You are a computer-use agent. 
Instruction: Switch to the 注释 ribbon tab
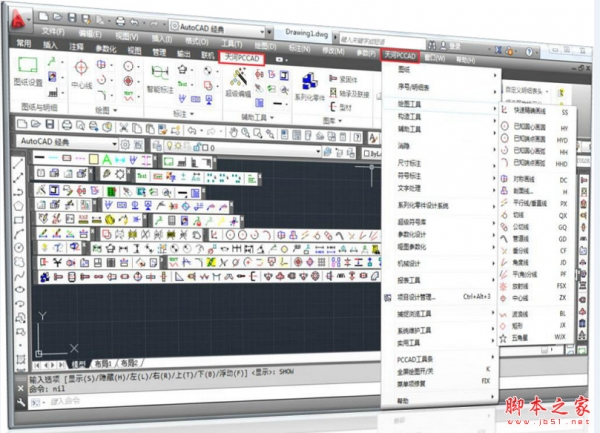tap(77, 46)
